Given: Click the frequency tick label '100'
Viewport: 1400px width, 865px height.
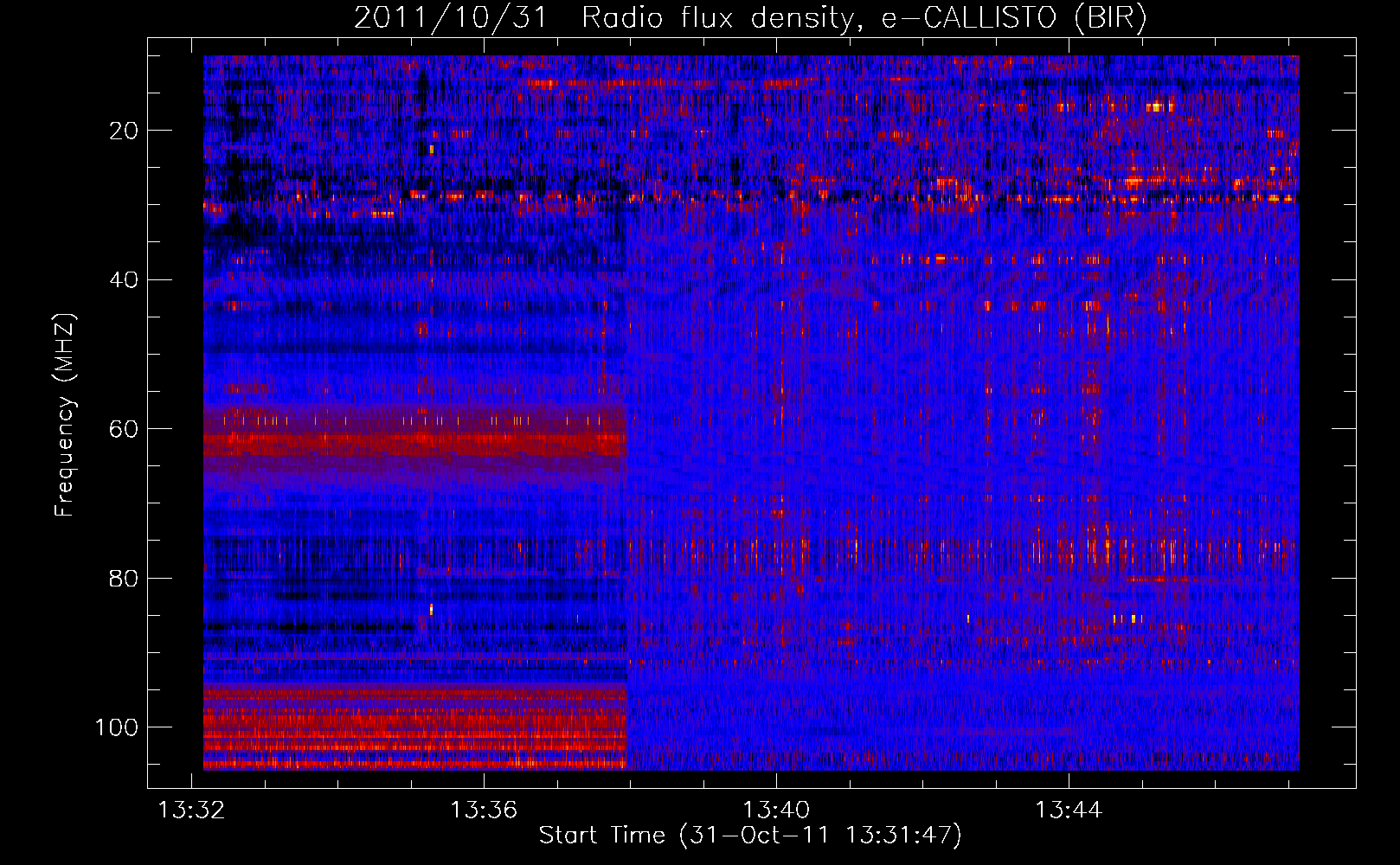Looking at the screenshot, I should pos(117,727).
